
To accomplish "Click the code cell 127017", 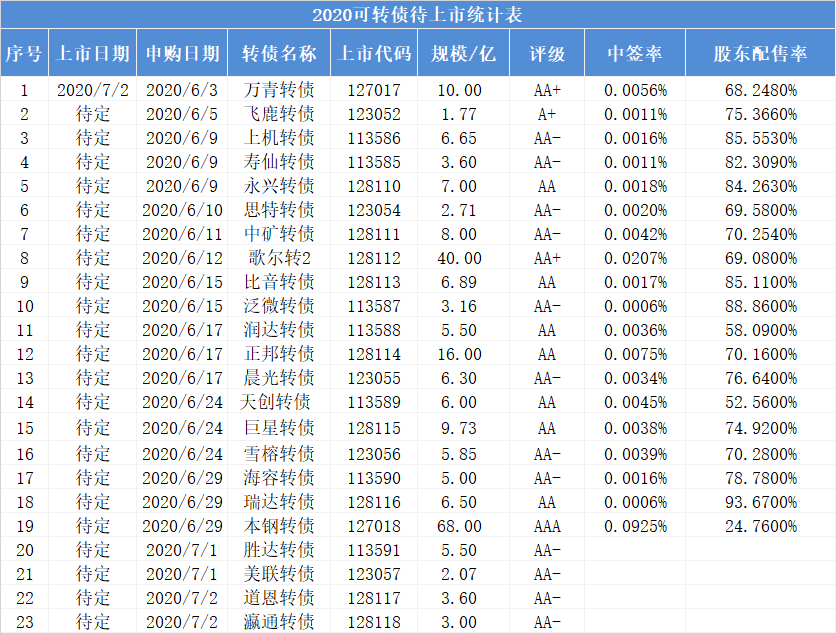I will pos(374,90).
